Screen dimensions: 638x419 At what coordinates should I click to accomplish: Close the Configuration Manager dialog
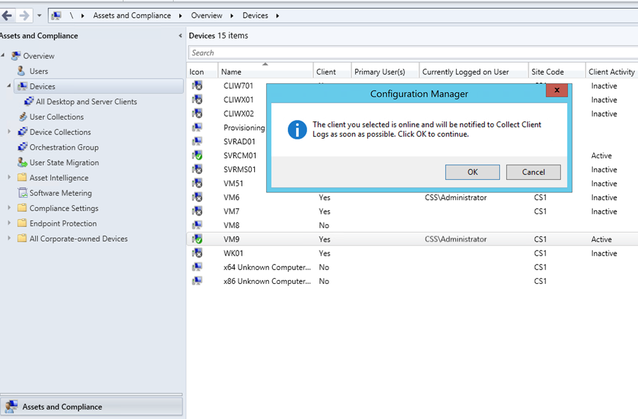coord(557,90)
